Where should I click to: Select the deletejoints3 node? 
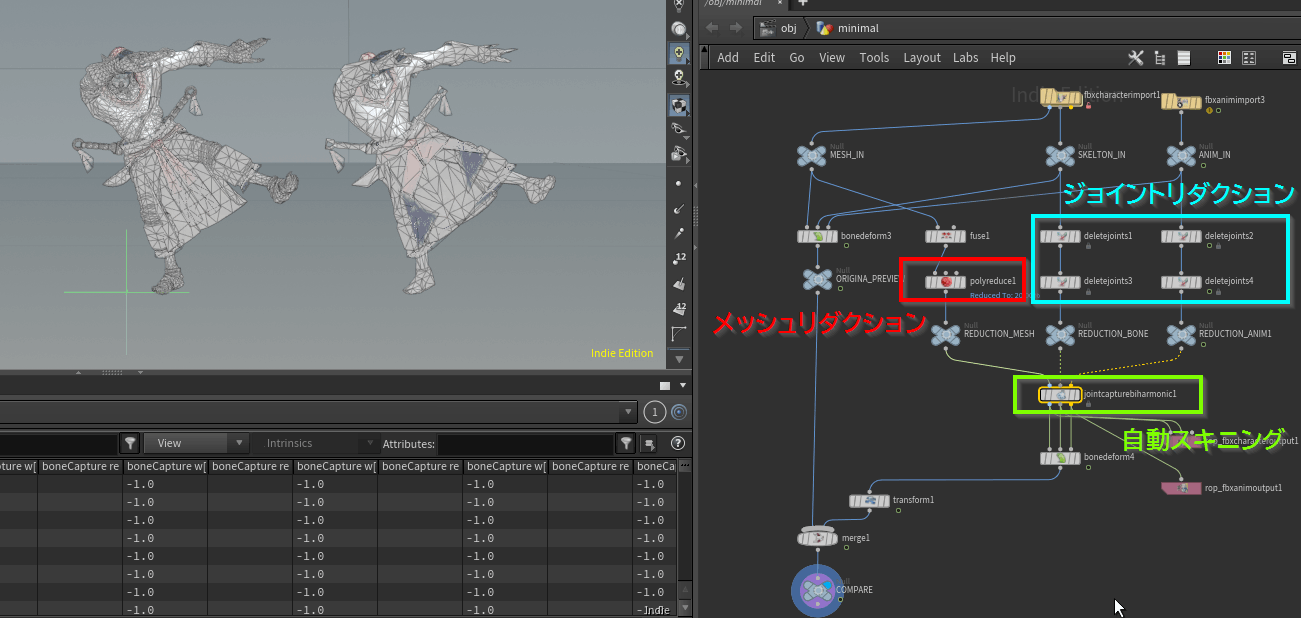(x=1060, y=282)
